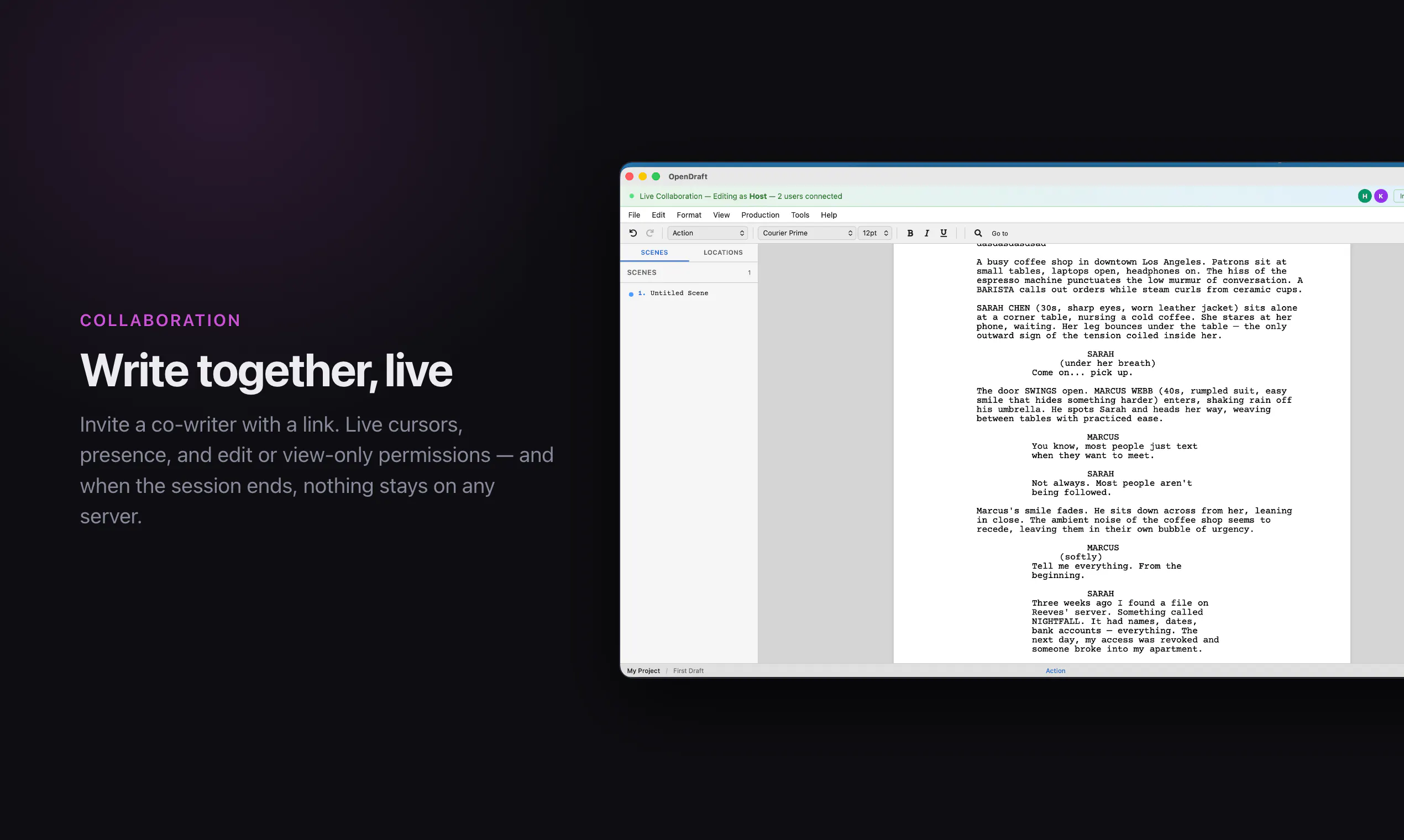Screen dimensions: 1404x840
Task: Open the Help menu
Action: point(828,214)
